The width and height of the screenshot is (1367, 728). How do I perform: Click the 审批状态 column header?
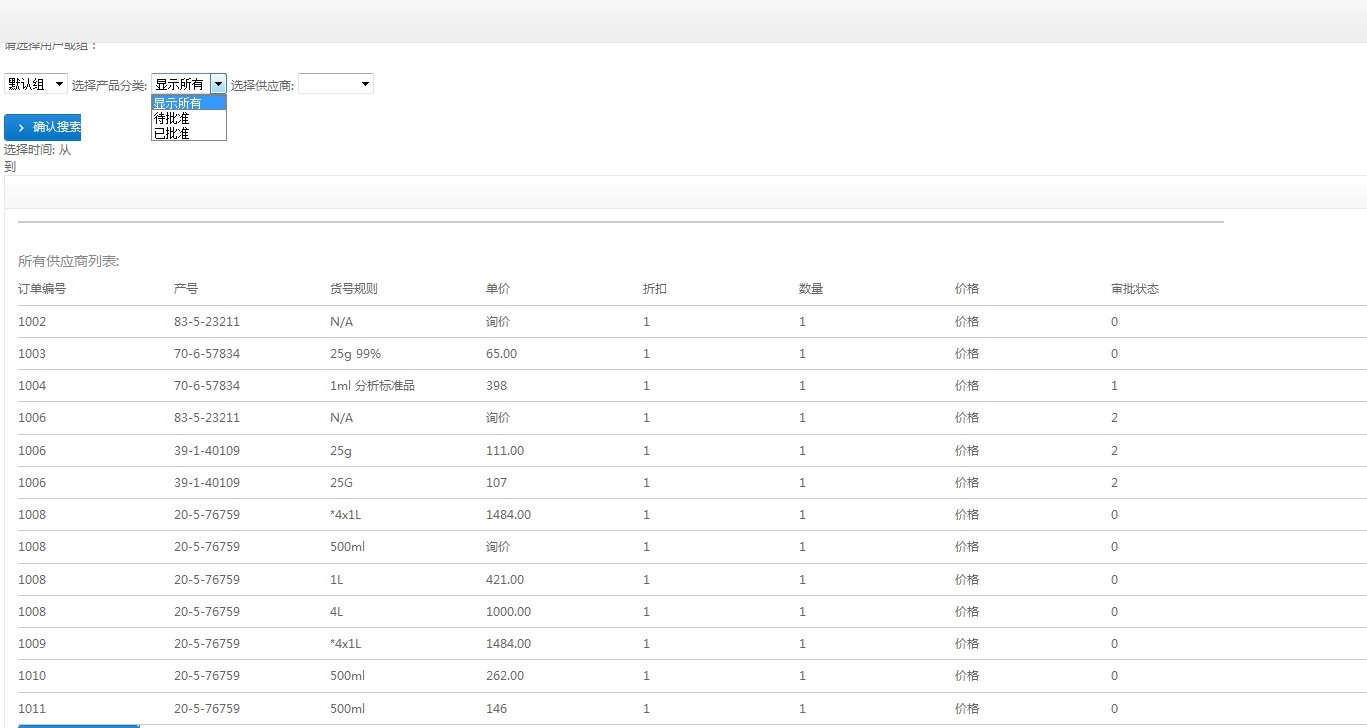pyautogui.click(x=1135, y=289)
